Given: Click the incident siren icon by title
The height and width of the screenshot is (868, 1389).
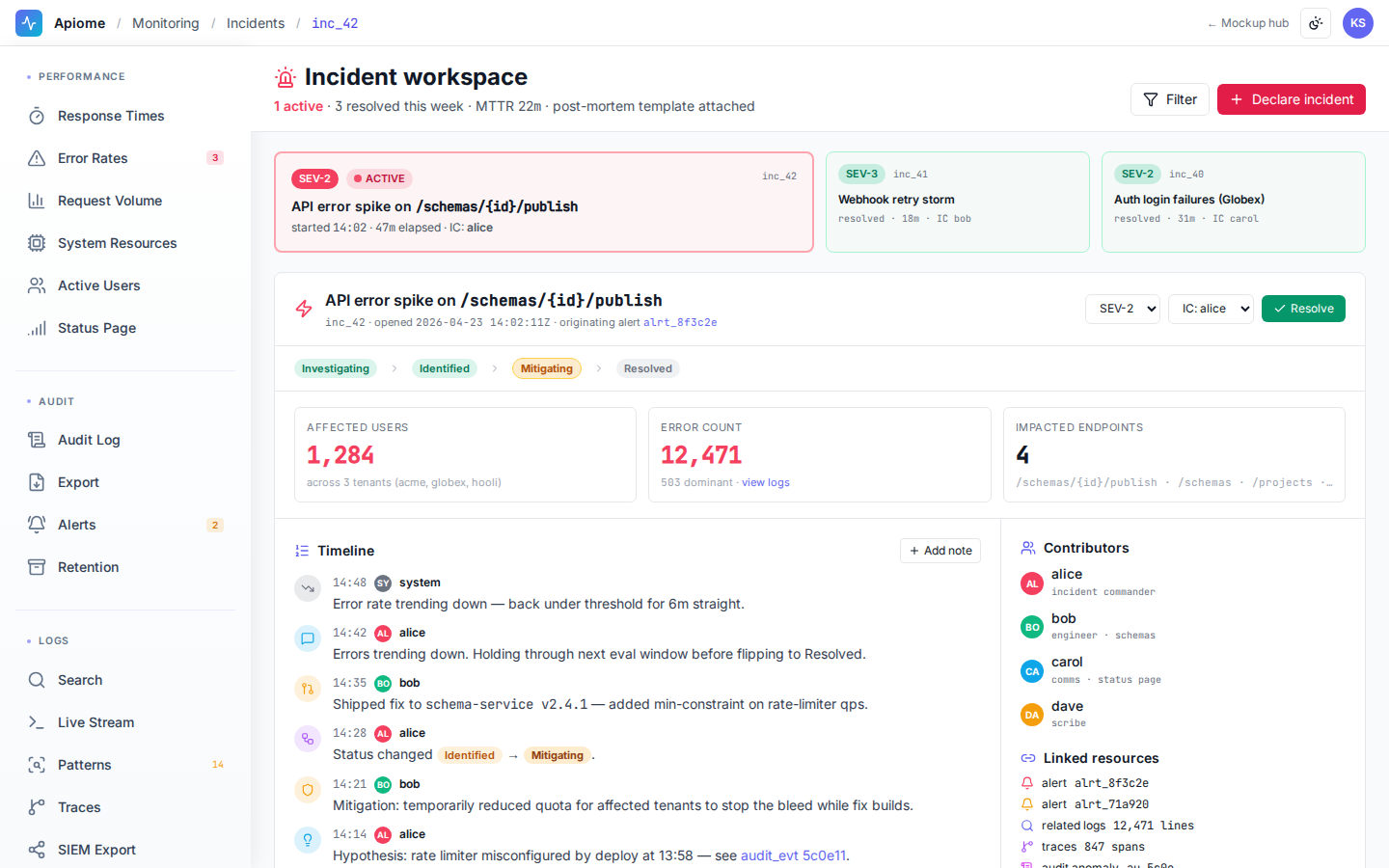Looking at the screenshot, I should pyautogui.click(x=286, y=77).
